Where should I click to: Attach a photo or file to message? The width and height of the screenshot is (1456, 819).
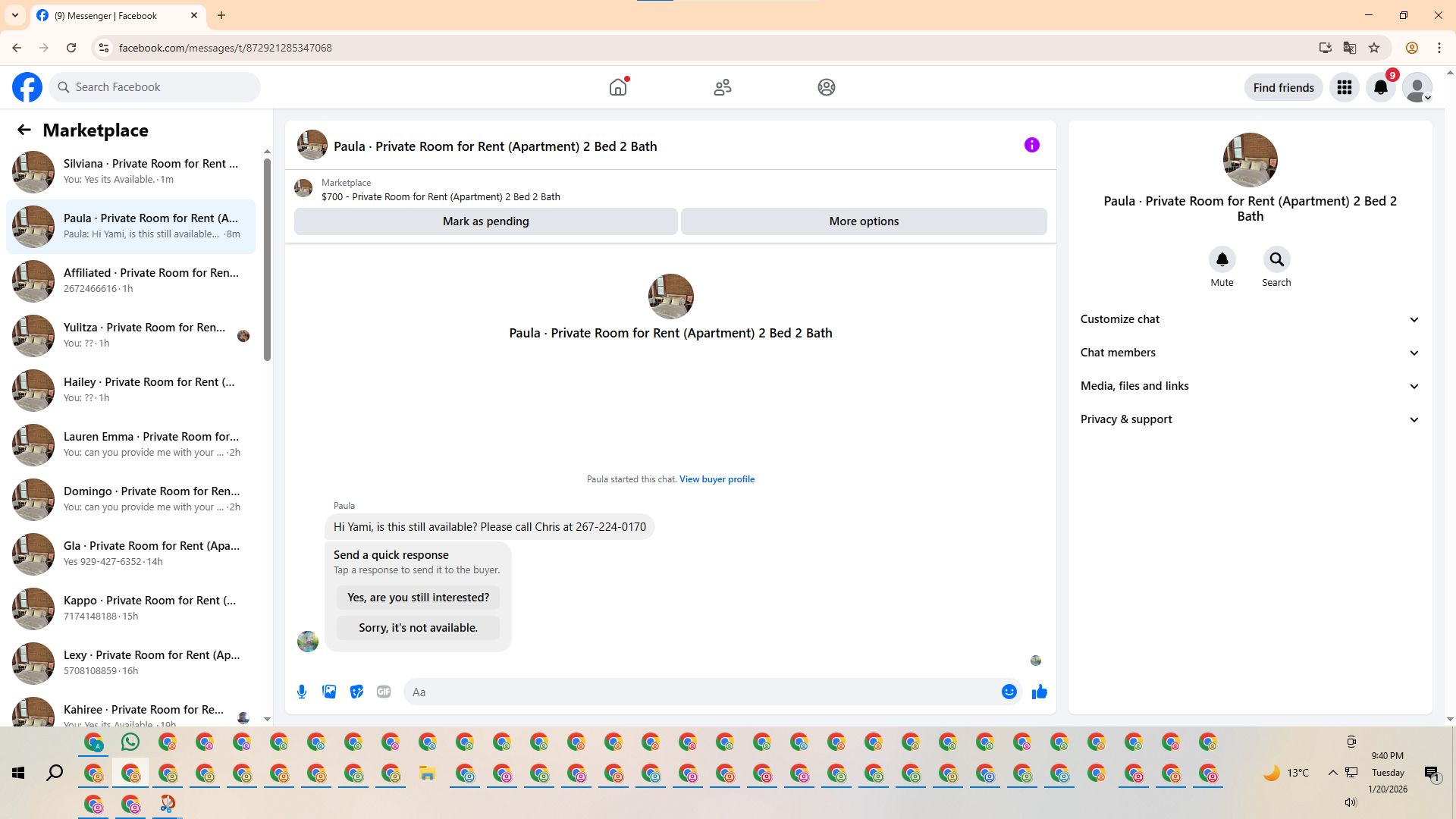pos(329,692)
